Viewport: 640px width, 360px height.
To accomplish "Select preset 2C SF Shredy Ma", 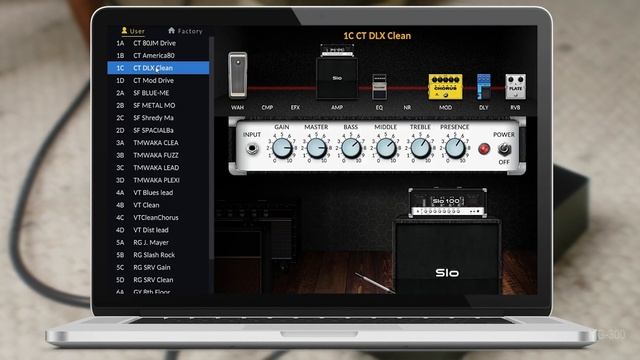I will click(x=158, y=118).
